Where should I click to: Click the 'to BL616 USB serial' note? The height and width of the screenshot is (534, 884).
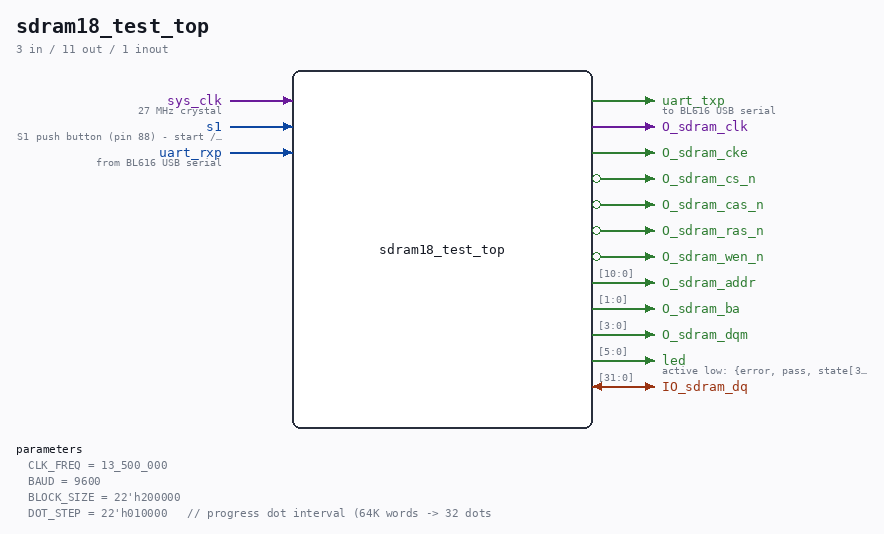719,111
